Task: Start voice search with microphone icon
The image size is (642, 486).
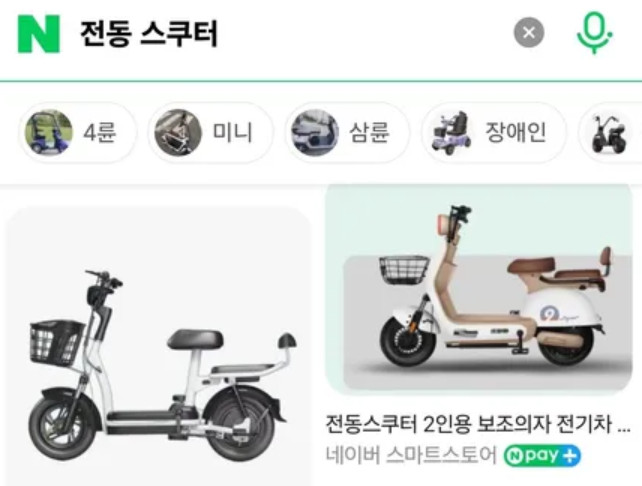Action: [x=594, y=33]
